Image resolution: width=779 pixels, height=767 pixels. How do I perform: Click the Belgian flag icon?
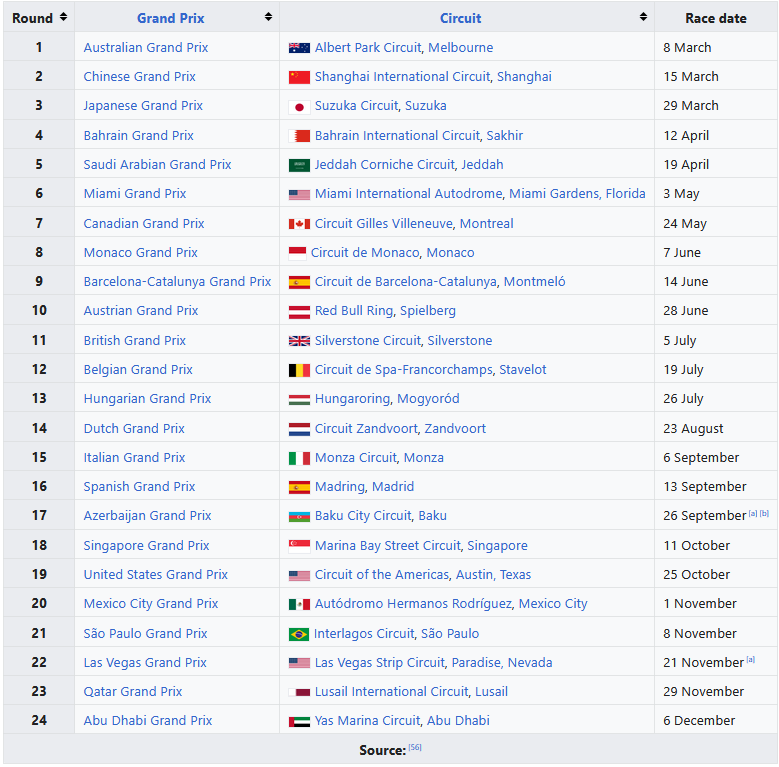pyautogui.click(x=299, y=370)
